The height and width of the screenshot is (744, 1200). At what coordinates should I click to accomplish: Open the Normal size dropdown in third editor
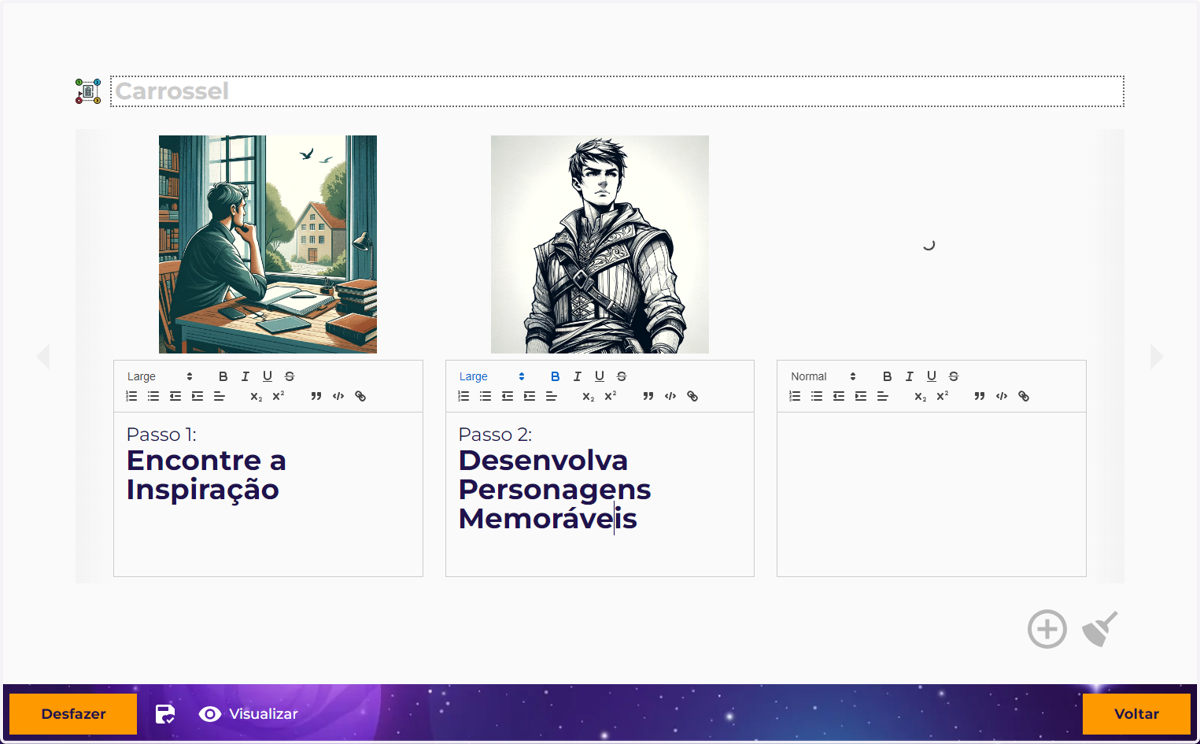[824, 377]
